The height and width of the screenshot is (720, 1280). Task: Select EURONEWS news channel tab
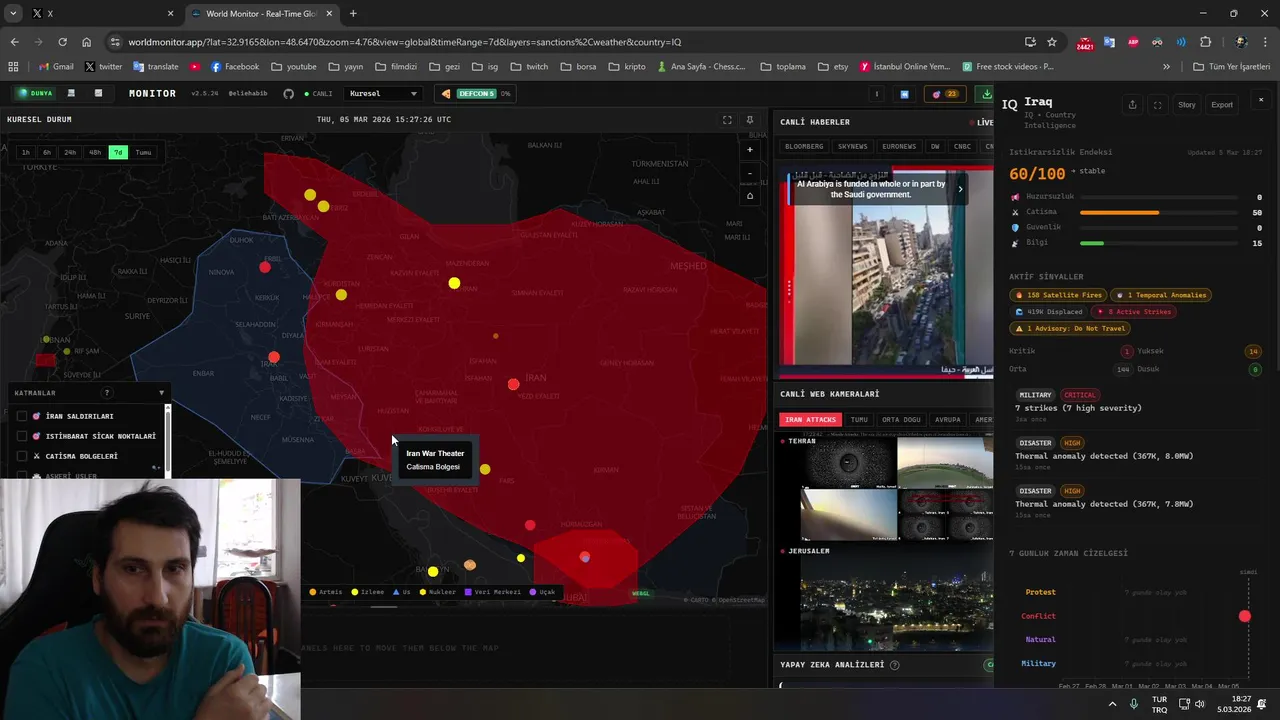pos(899,146)
